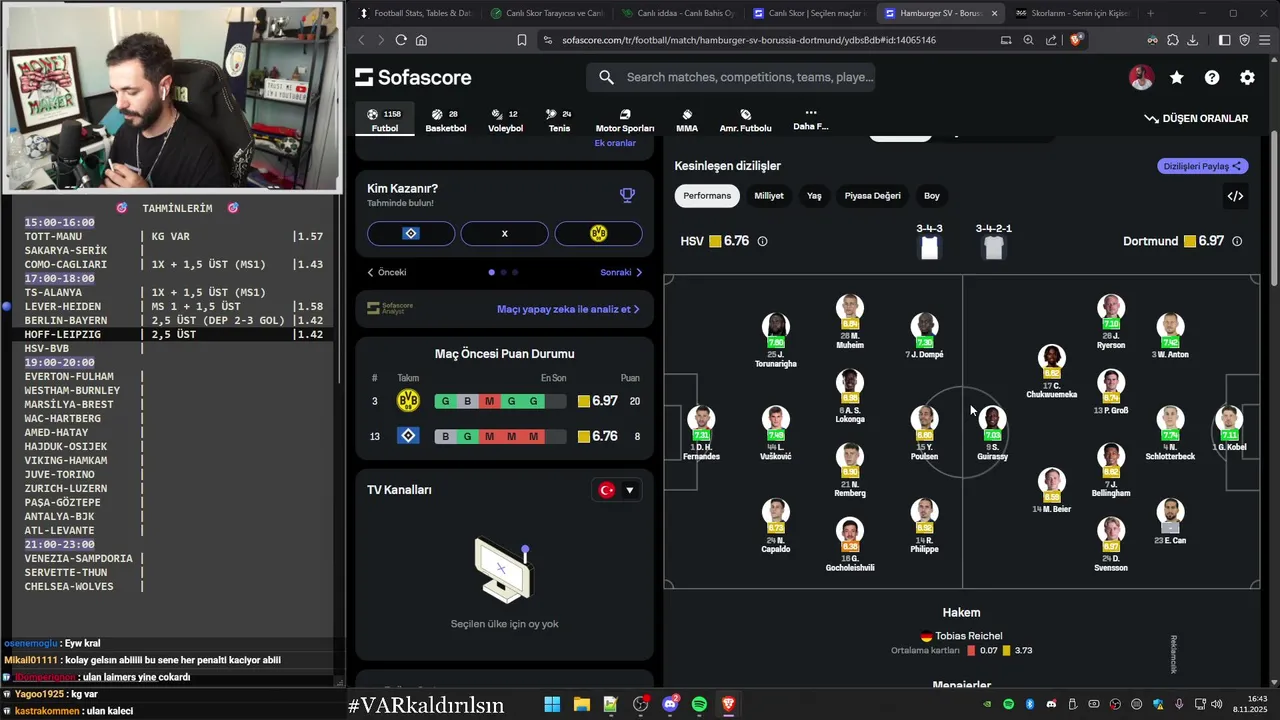Open Discord from the taskbar

pyautogui.click(x=670, y=704)
